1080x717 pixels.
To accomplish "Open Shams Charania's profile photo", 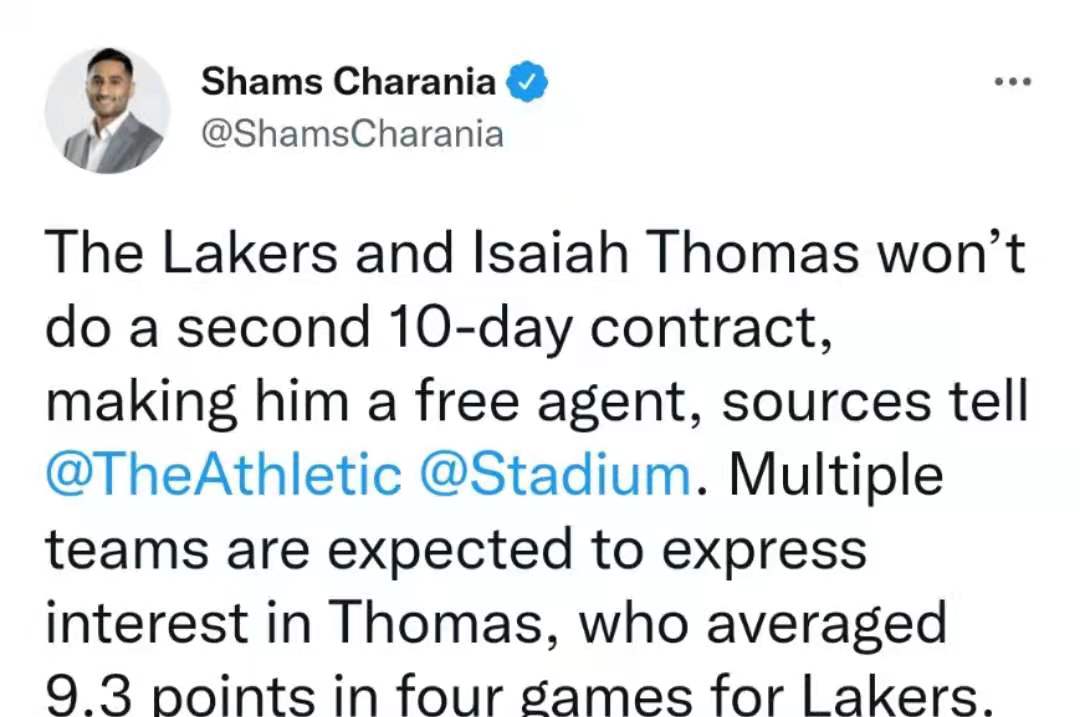I will tap(107, 110).
